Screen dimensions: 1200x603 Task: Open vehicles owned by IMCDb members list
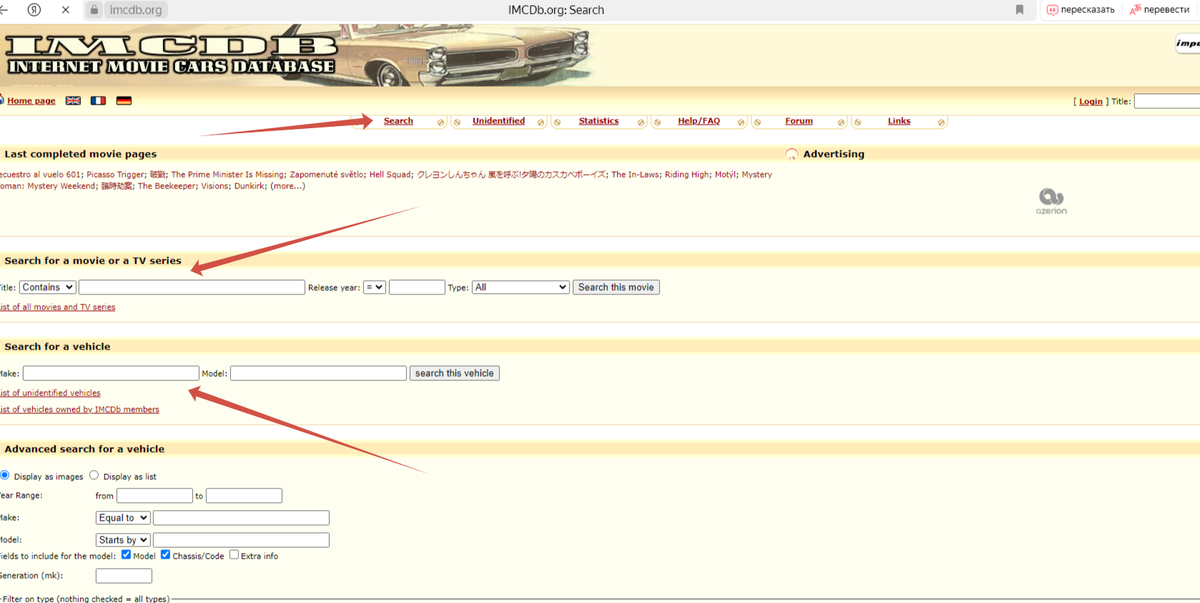(x=79, y=409)
